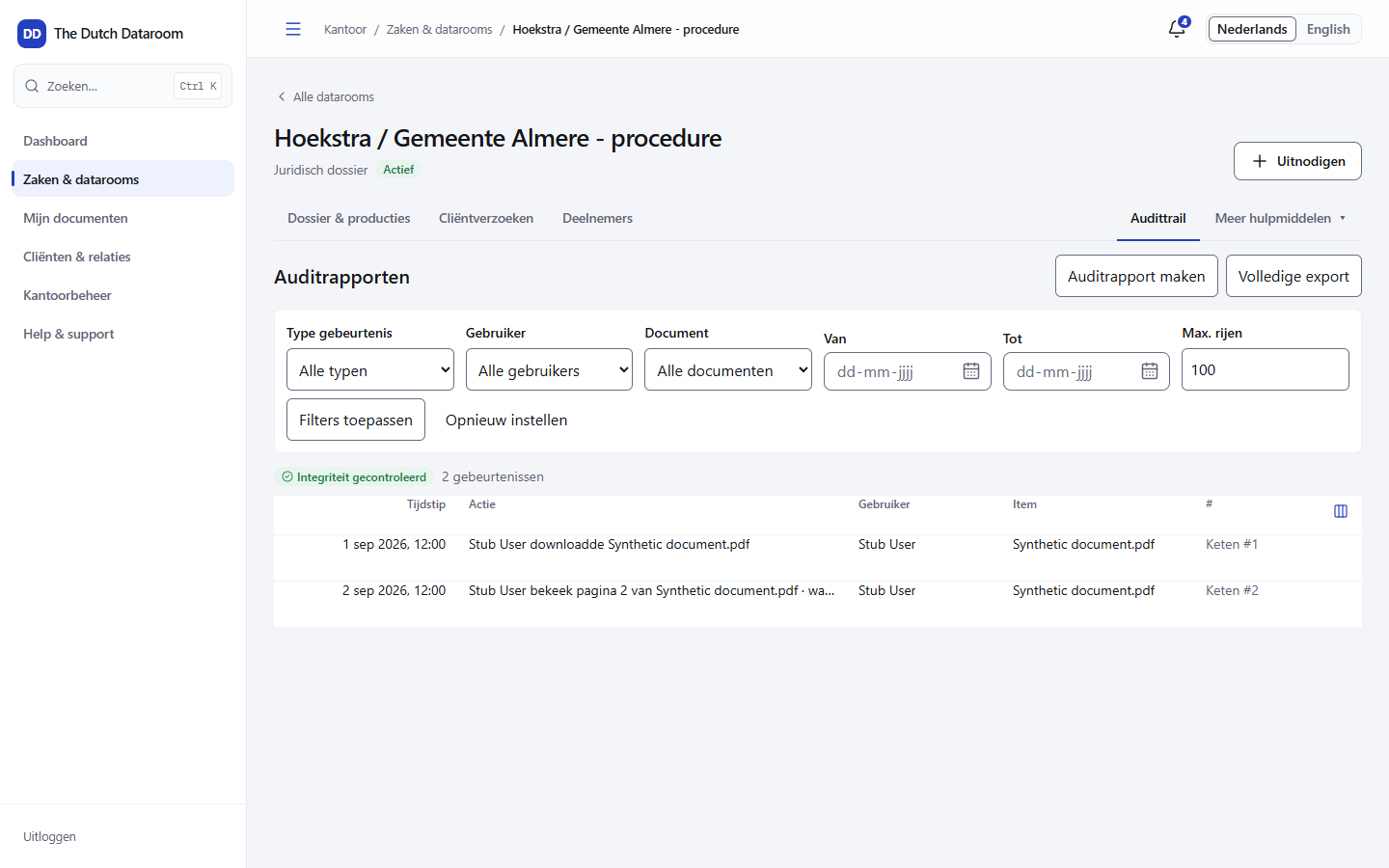Open Help & support in the sidebar
Image resolution: width=1389 pixels, height=868 pixels.
pos(123,334)
